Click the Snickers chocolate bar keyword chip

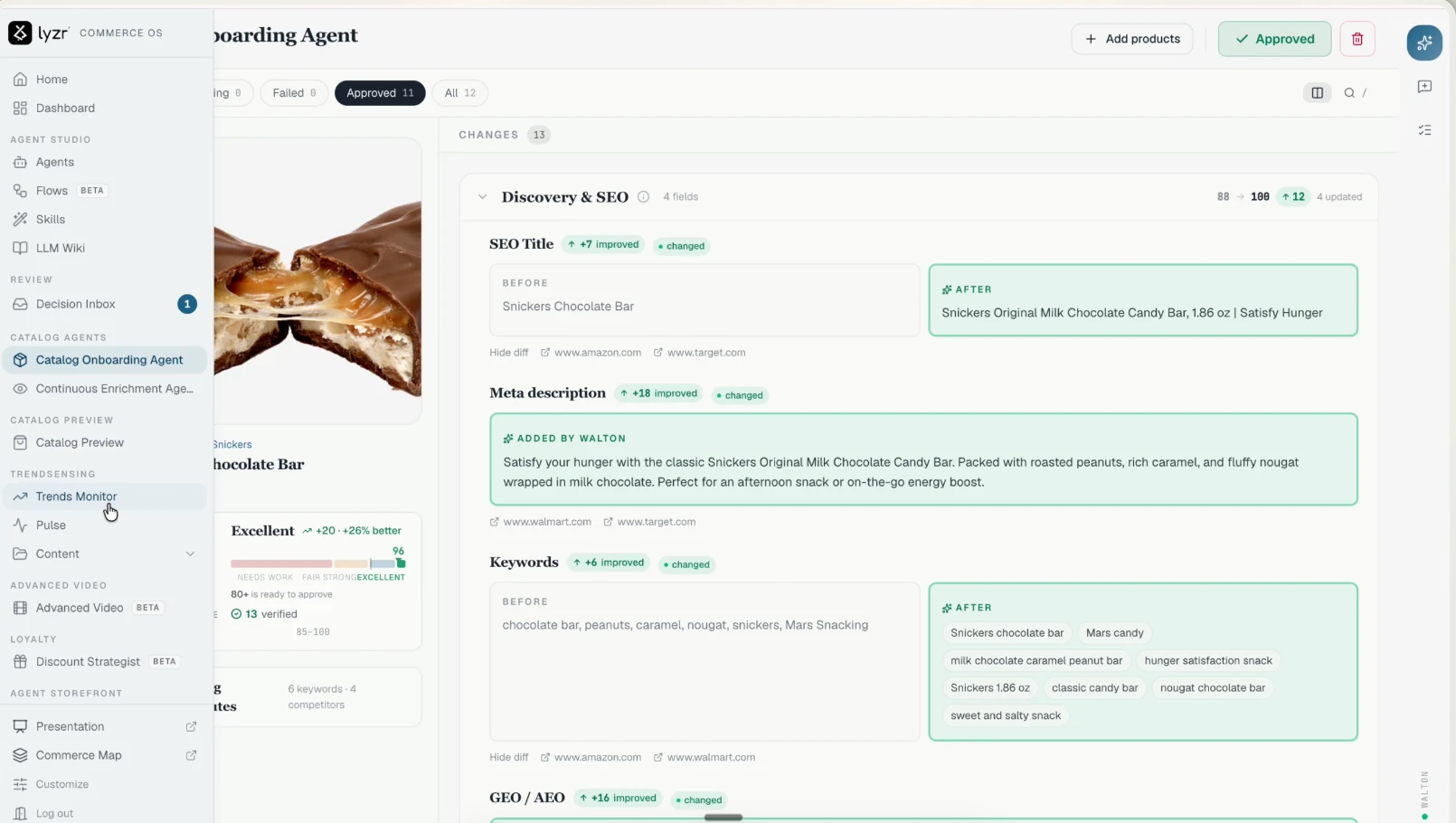[x=1007, y=633]
